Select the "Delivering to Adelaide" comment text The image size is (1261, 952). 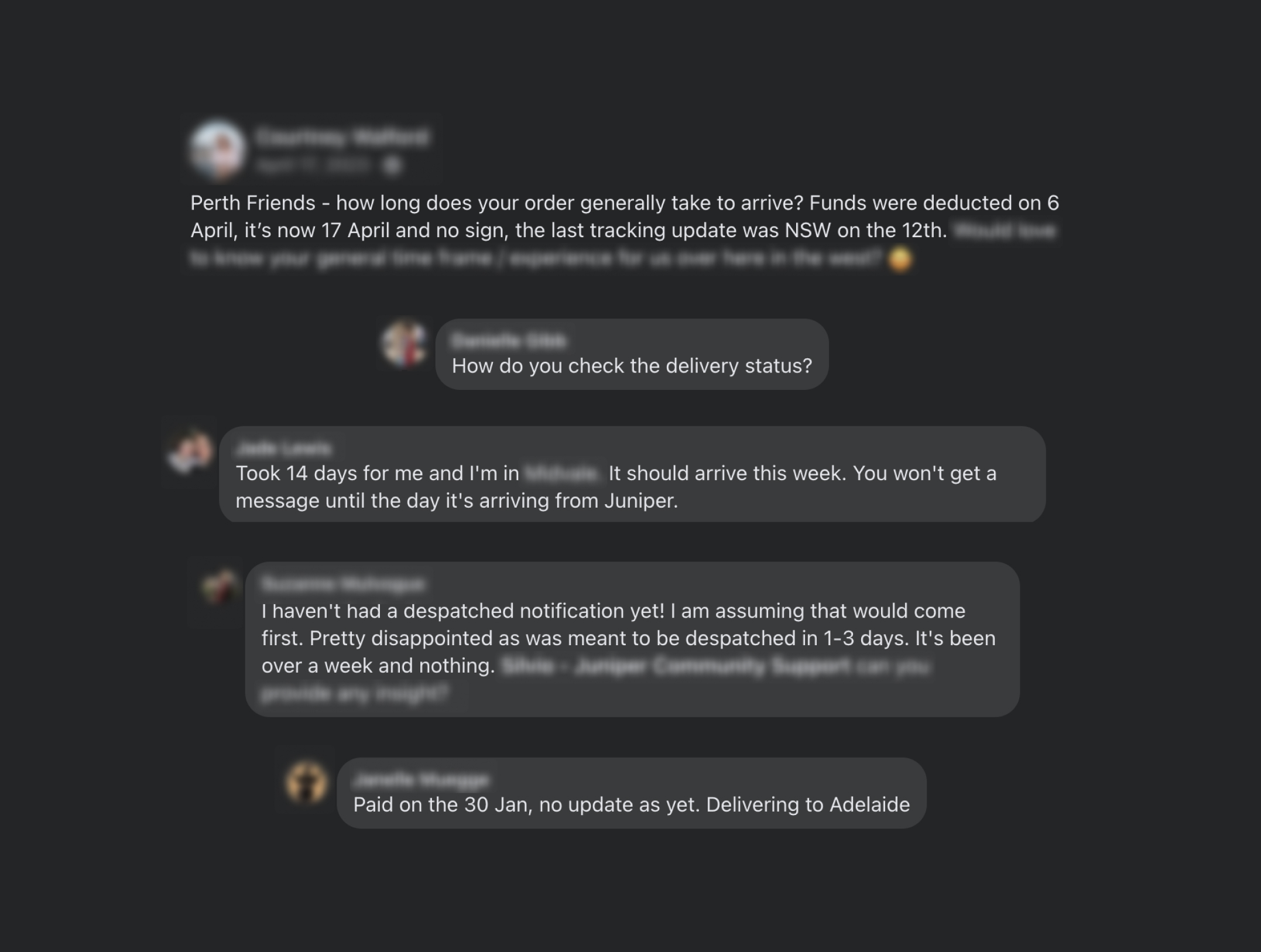coord(631,805)
